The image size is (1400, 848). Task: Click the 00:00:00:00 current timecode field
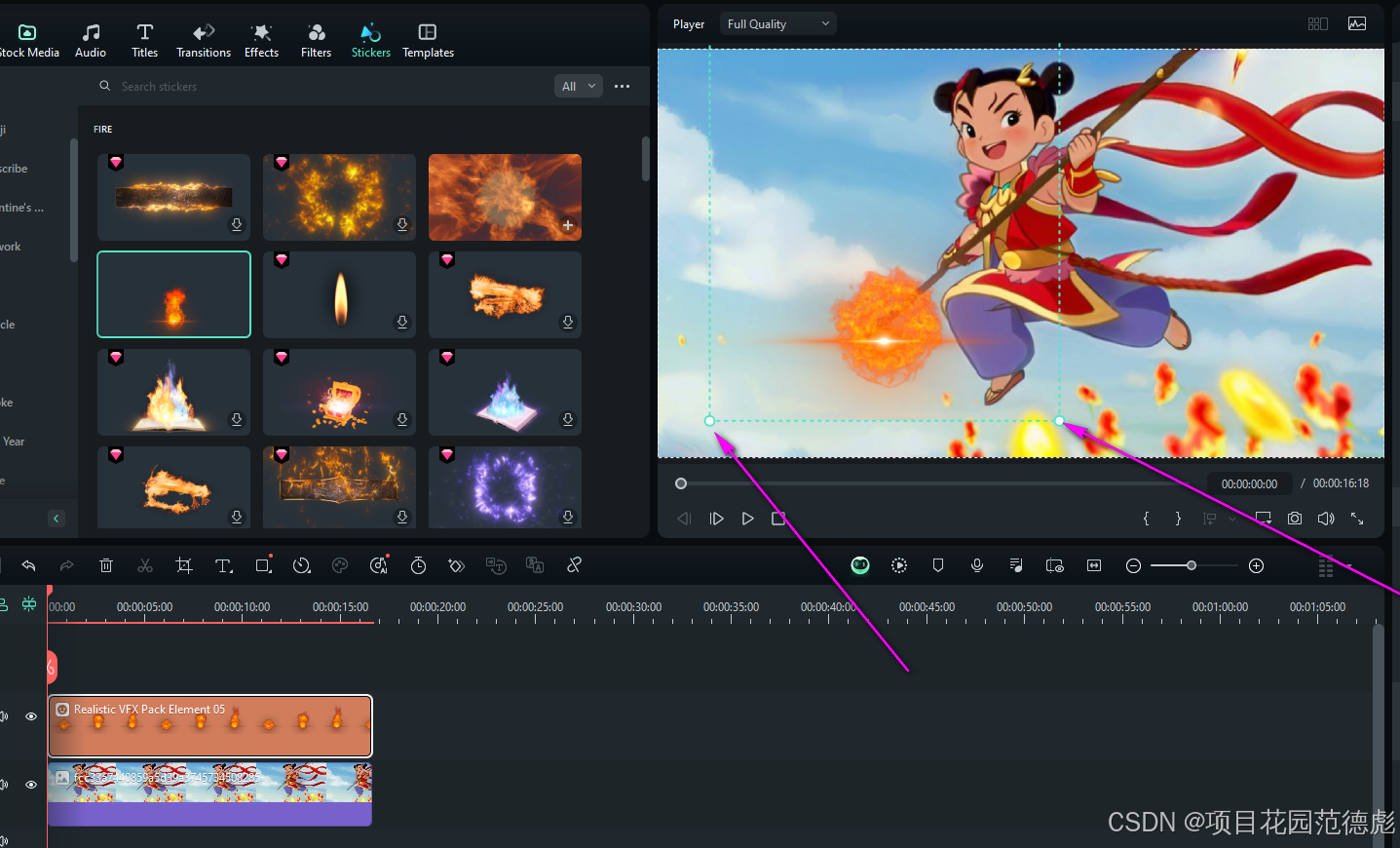1249,483
